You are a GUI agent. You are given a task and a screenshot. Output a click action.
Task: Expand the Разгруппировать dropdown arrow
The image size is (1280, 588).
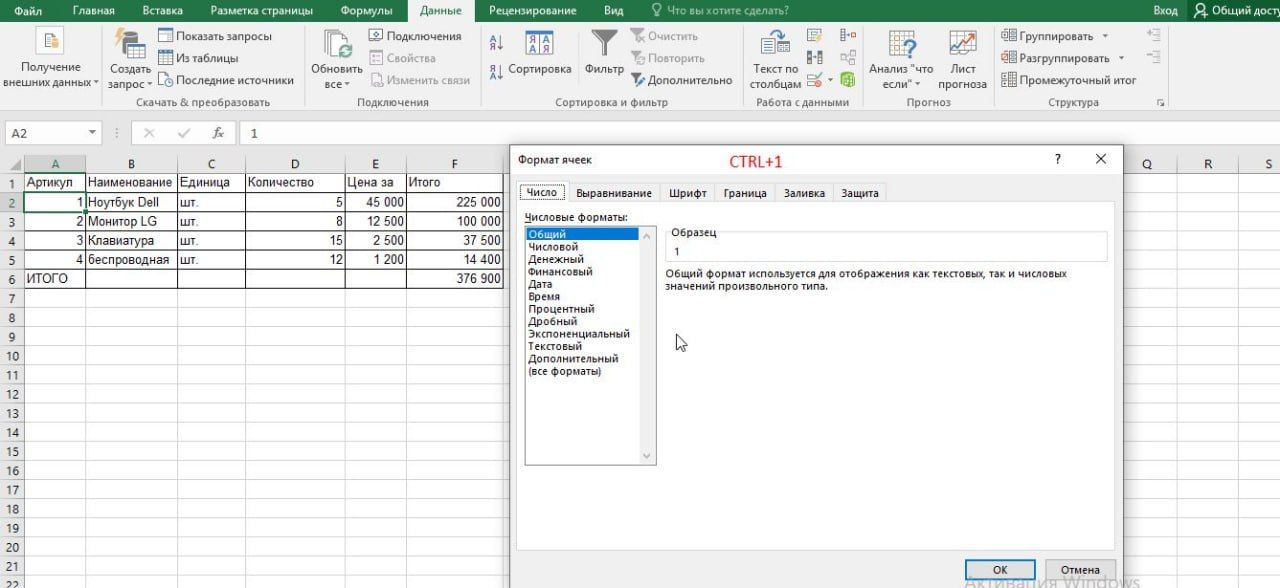click(x=1121, y=58)
